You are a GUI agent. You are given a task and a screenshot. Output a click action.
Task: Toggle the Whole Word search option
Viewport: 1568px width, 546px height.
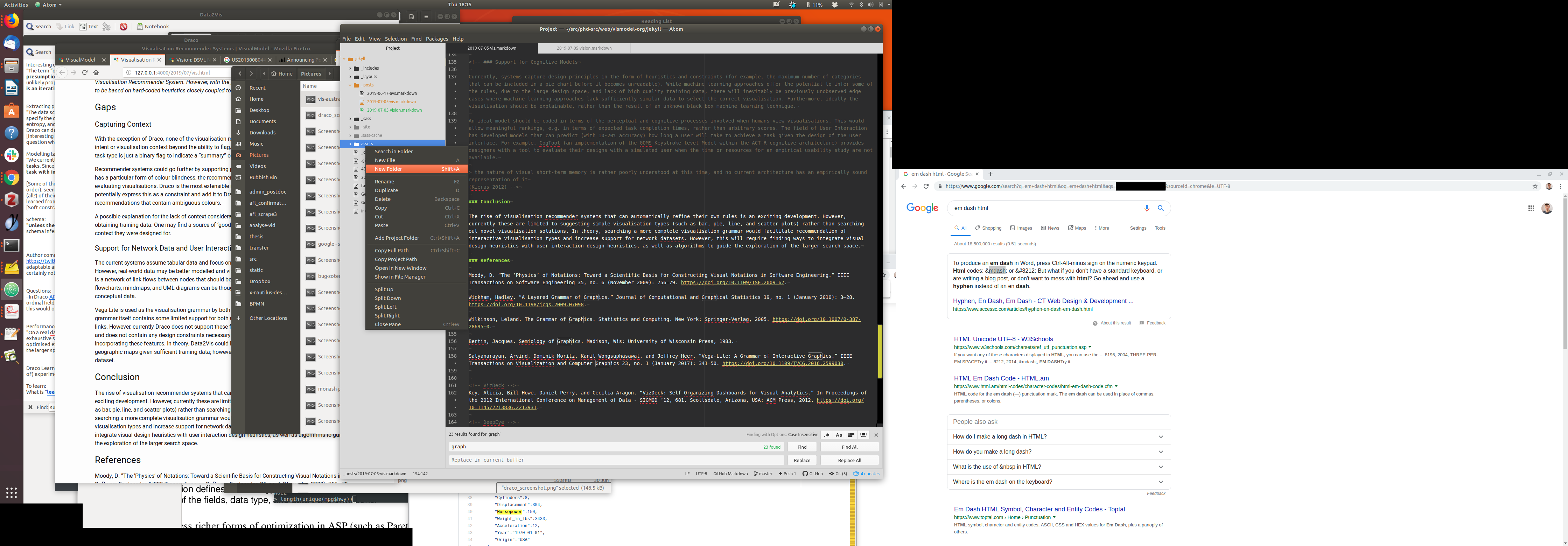click(x=863, y=435)
